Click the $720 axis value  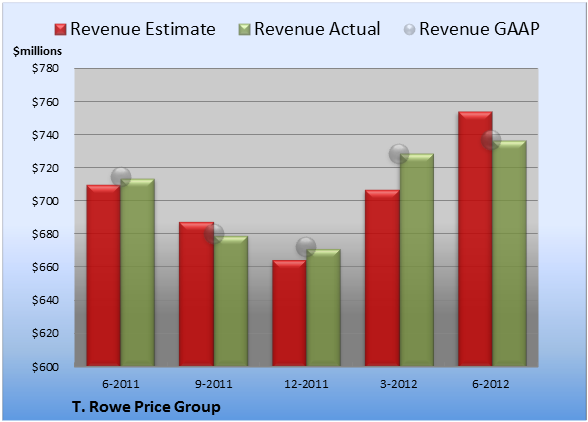point(45,168)
